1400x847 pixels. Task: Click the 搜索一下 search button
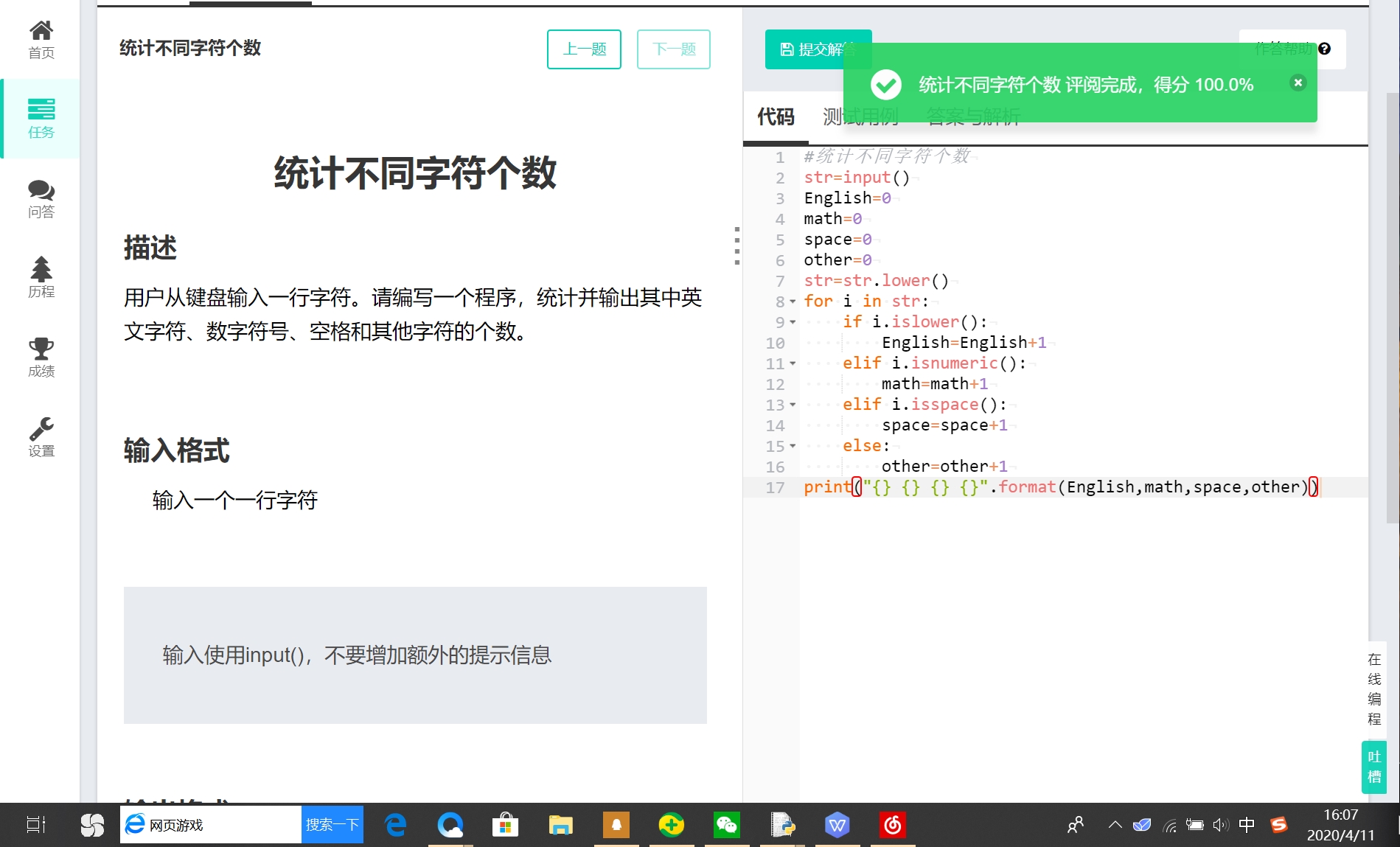[332, 825]
